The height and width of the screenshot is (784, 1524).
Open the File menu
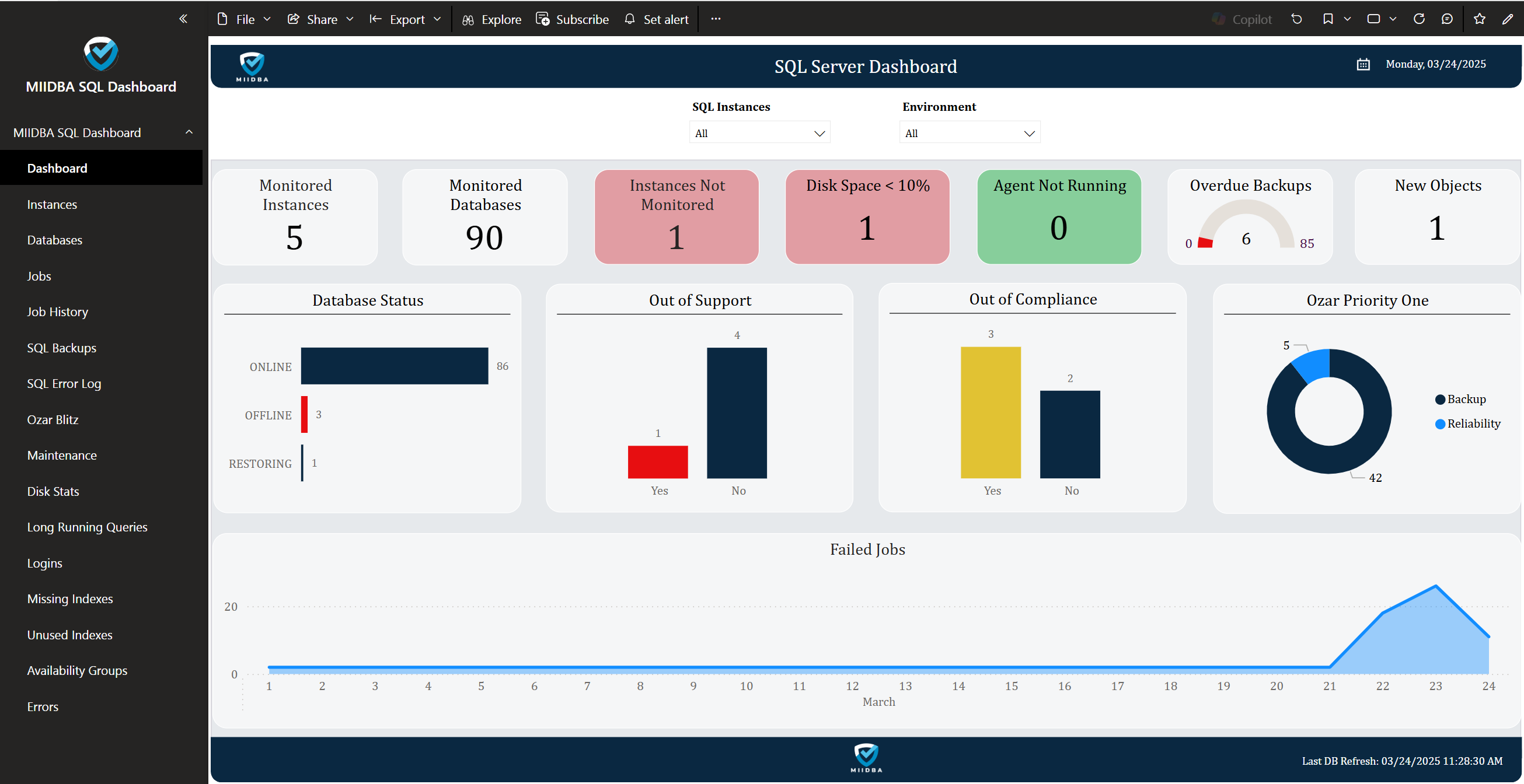point(244,19)
